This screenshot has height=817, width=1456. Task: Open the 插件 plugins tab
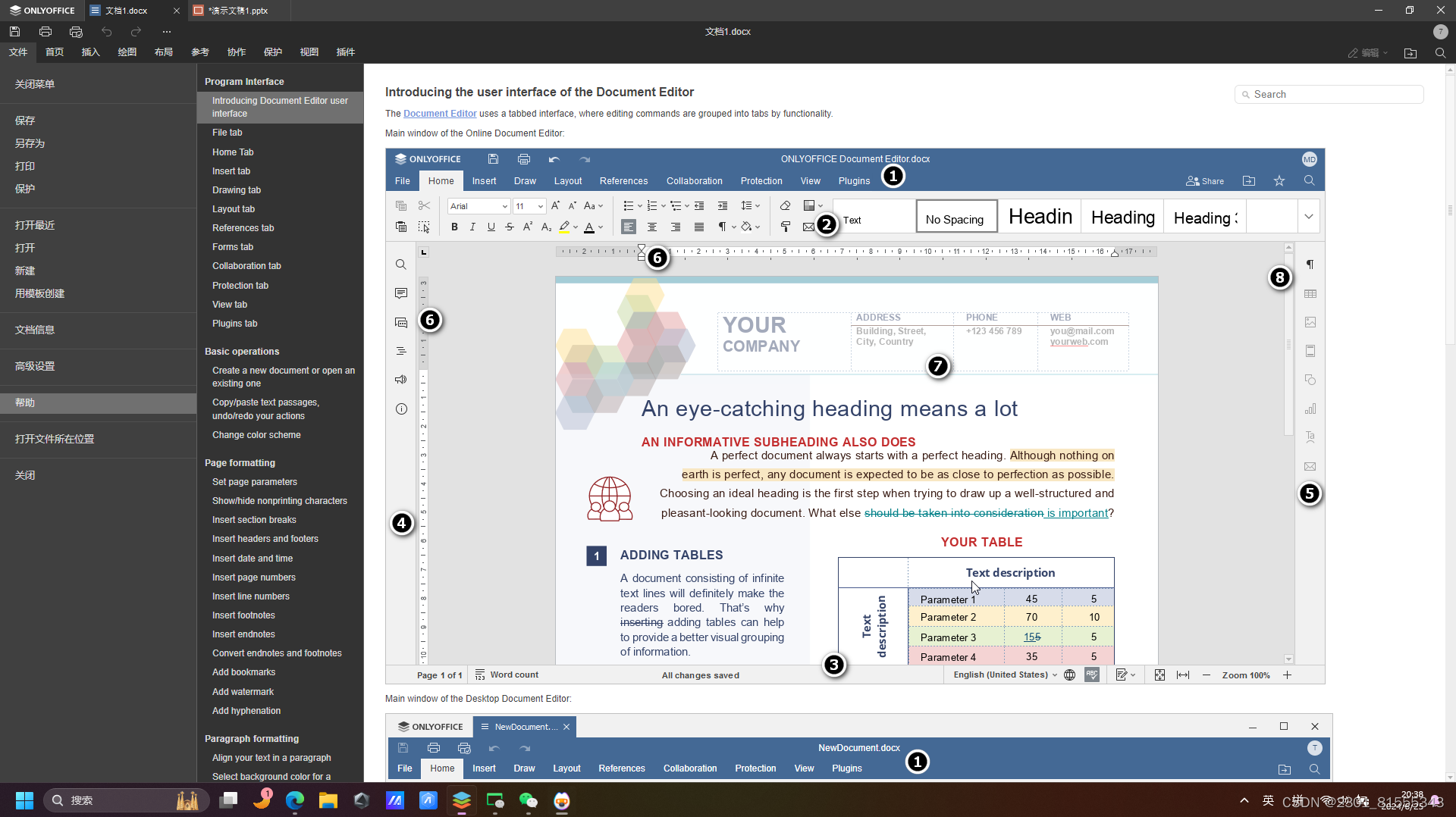pos(346,52)
